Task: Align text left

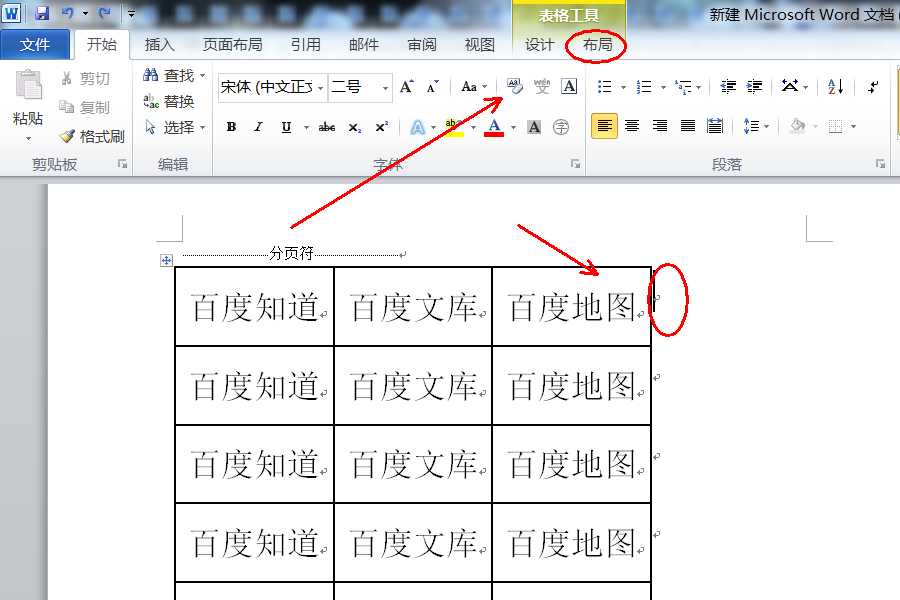Action: pos(604,126)
